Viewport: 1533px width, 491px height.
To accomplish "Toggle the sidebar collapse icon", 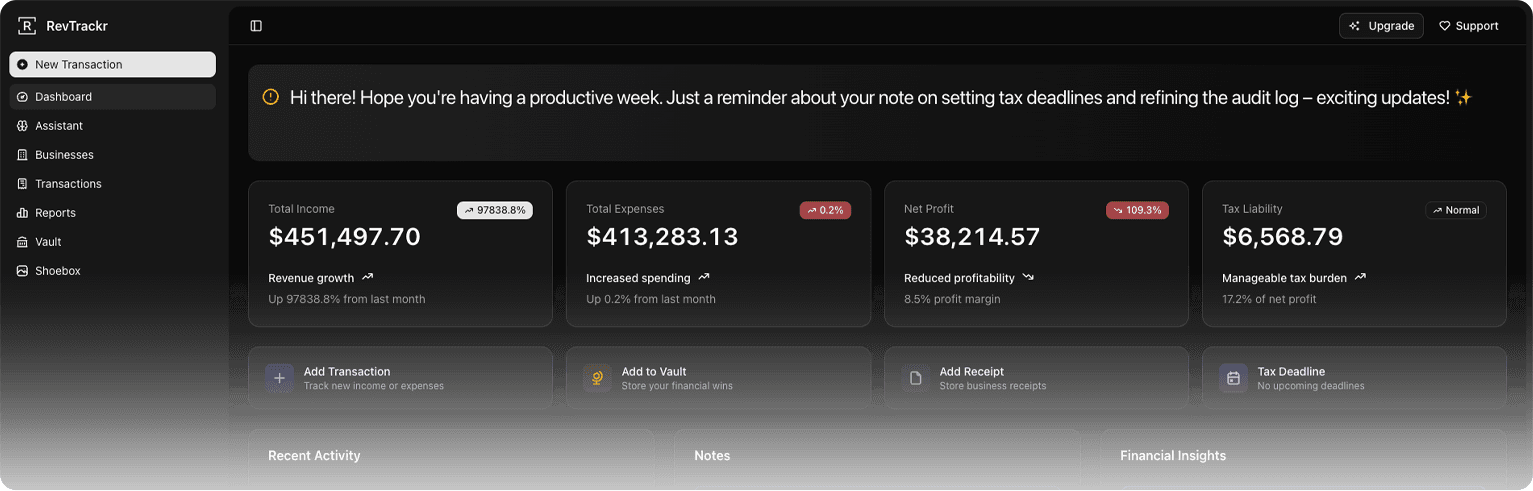I will click(x=256, y=26).
